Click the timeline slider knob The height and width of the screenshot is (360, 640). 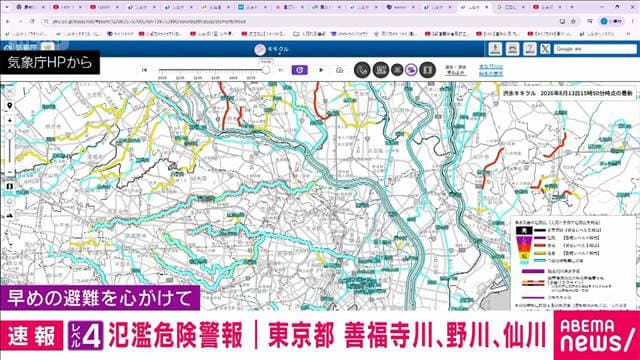click(x=266, y=70)
